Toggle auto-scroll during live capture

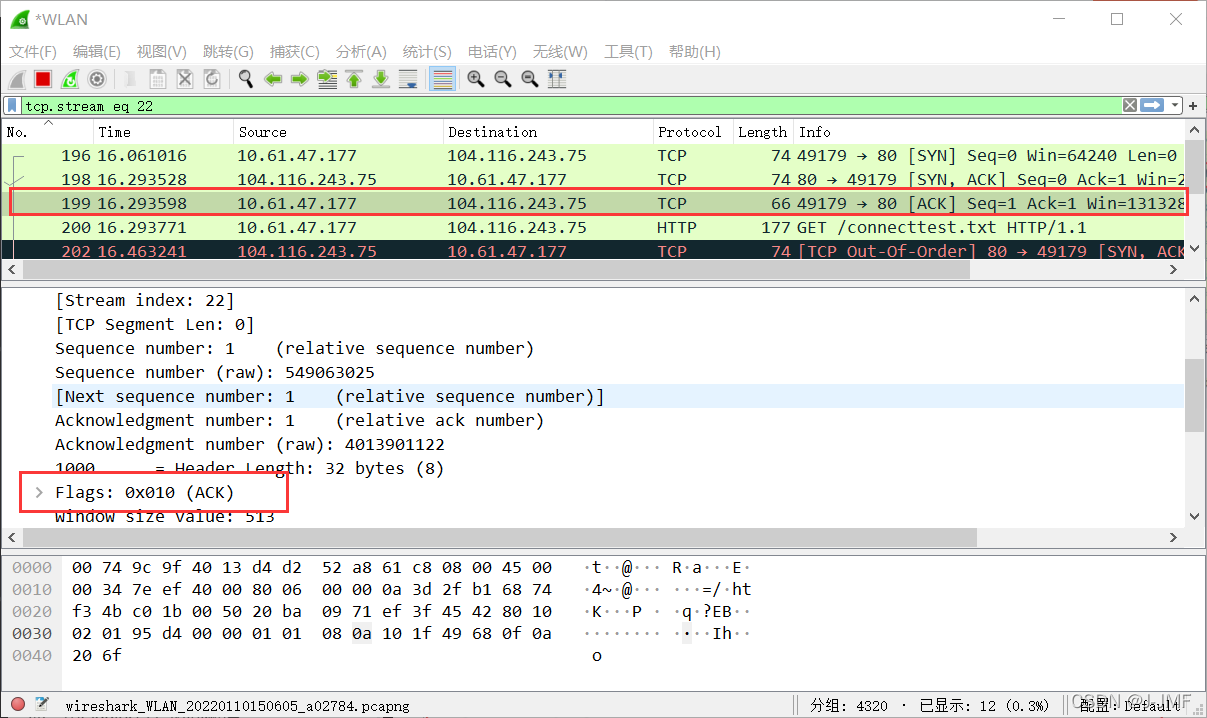[x=408, y=79]
